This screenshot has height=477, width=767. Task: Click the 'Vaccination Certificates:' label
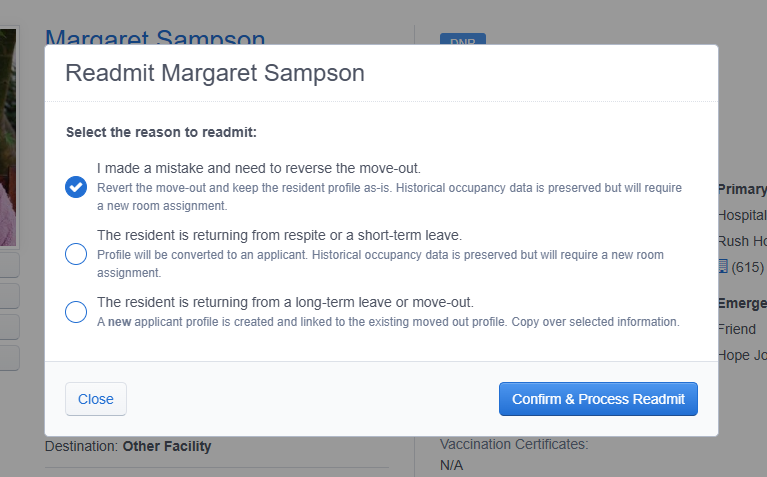coord(514,444)
